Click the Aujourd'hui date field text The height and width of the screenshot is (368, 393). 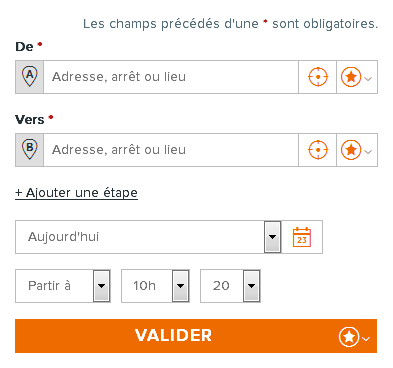(63, 237)
